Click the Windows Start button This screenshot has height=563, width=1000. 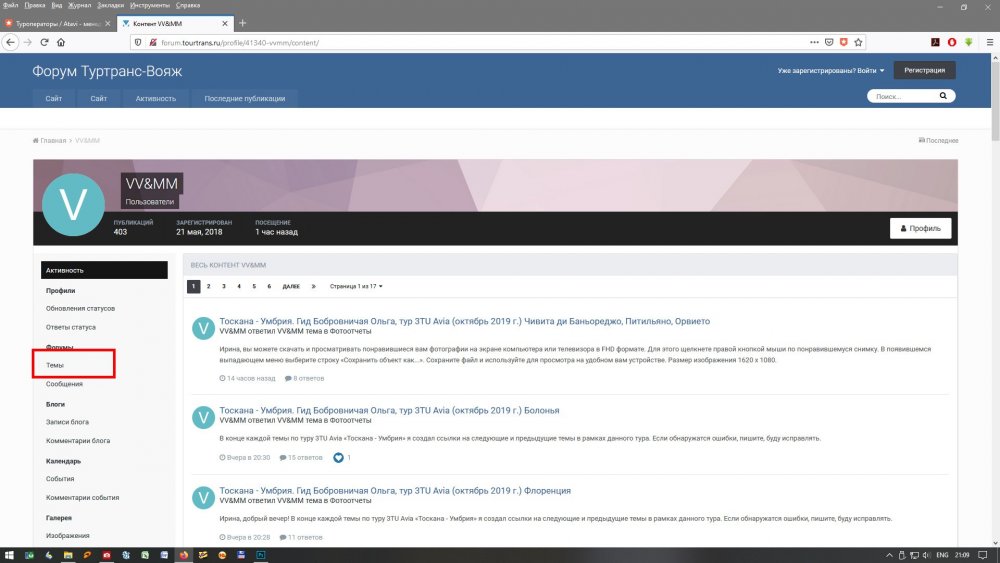9,554
